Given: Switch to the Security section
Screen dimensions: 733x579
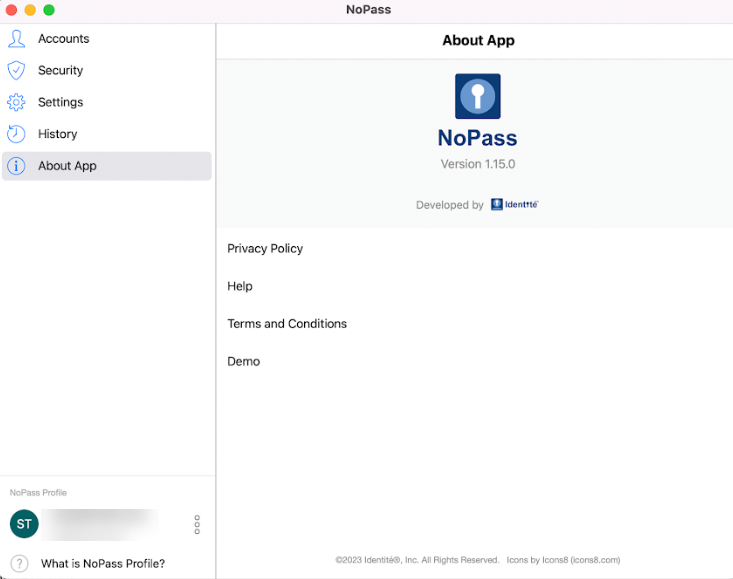Looking at the screenshot, I should tap(61, 71).
